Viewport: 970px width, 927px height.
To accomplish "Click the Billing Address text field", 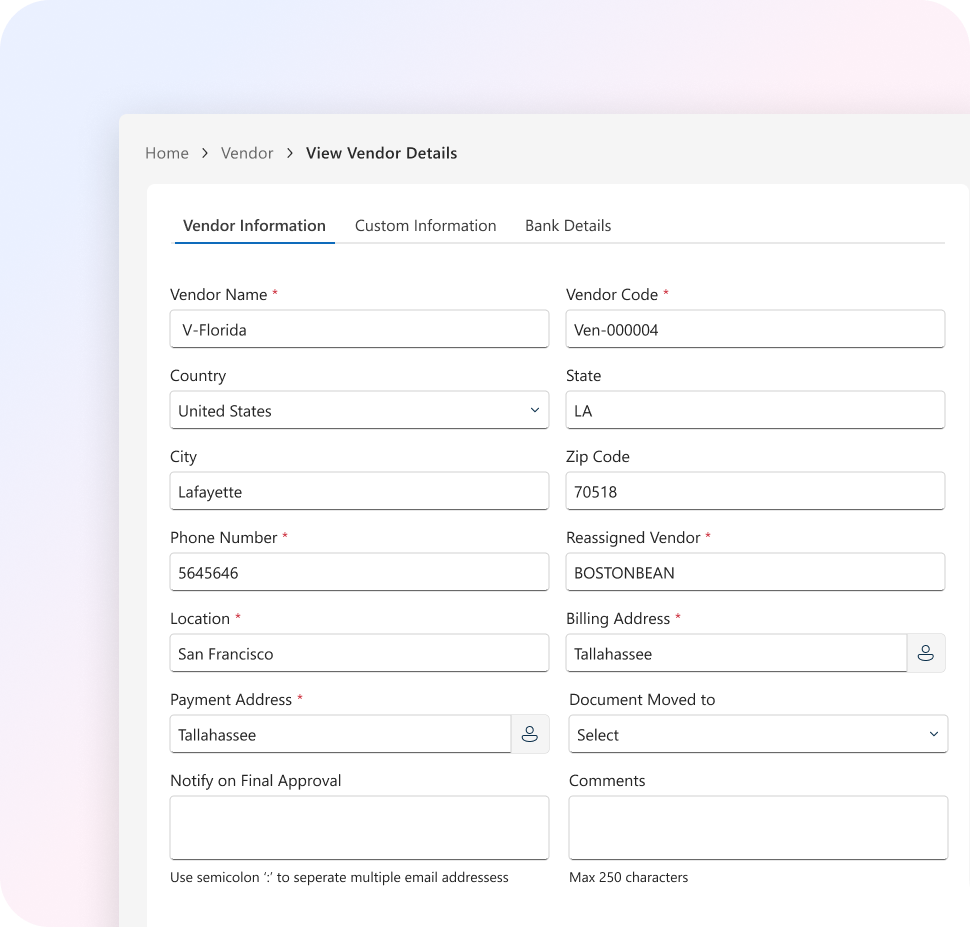I will [x=736, y=653].
